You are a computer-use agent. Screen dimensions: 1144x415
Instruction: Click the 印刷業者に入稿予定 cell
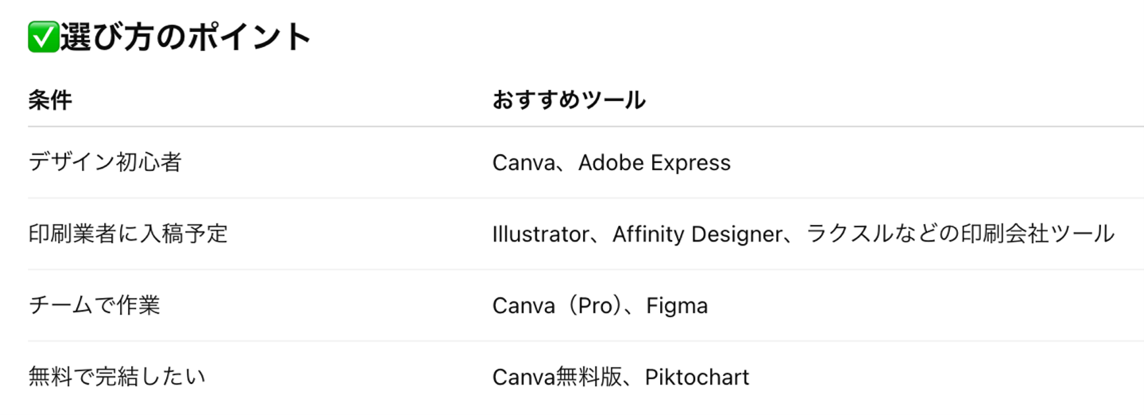[x=128, y=234]
